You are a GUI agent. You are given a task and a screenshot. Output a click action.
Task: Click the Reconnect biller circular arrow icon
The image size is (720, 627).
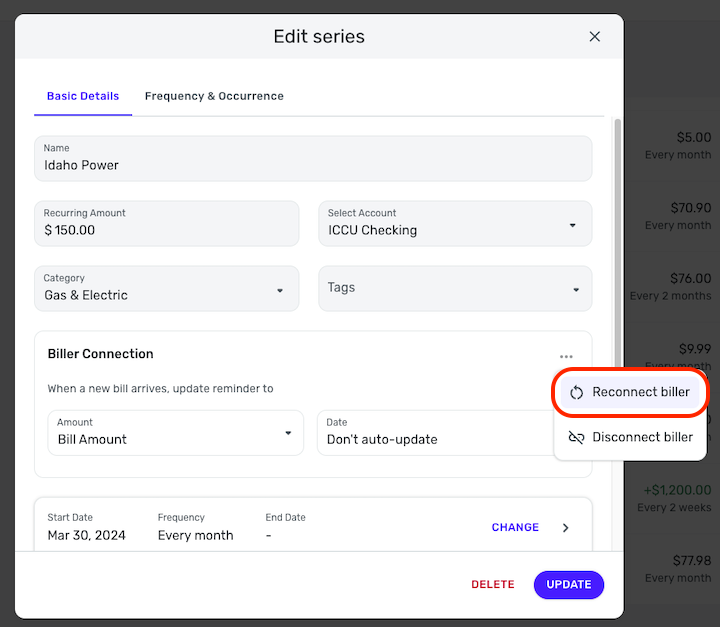click(x=576, y=393)
